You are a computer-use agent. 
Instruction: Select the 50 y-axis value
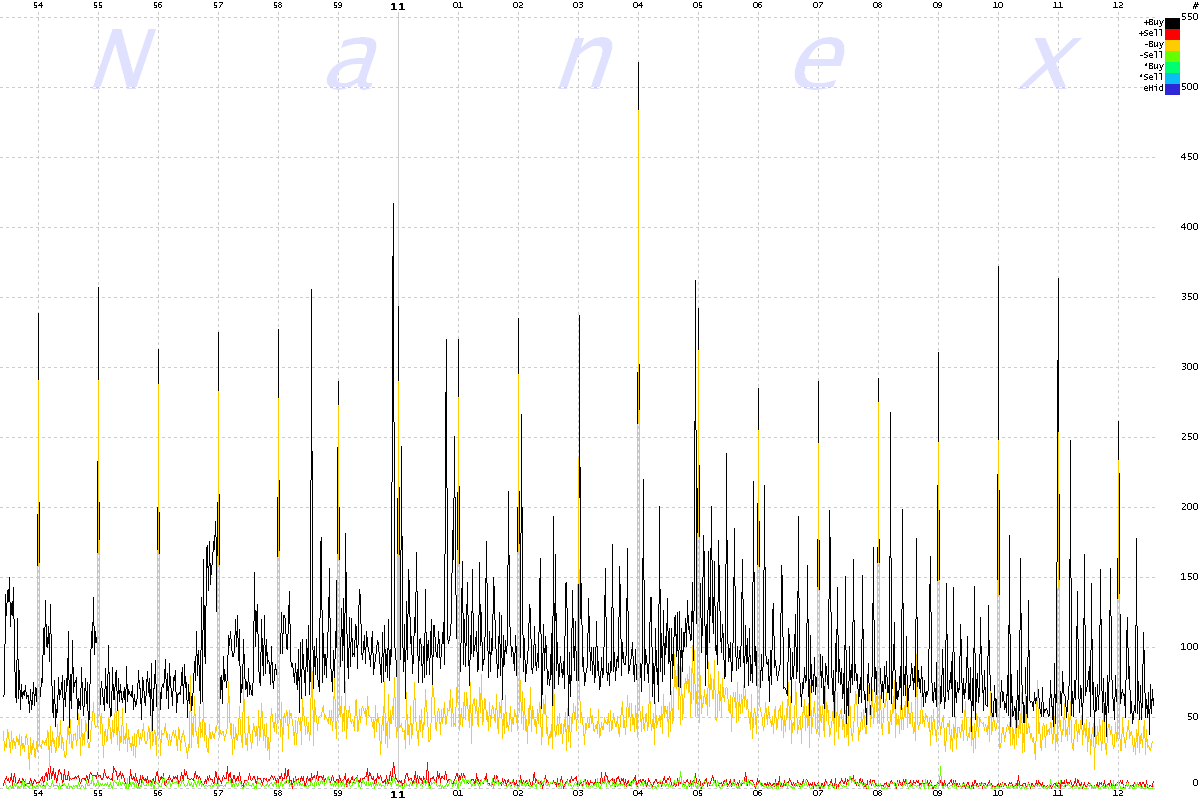click(1192, 718)
